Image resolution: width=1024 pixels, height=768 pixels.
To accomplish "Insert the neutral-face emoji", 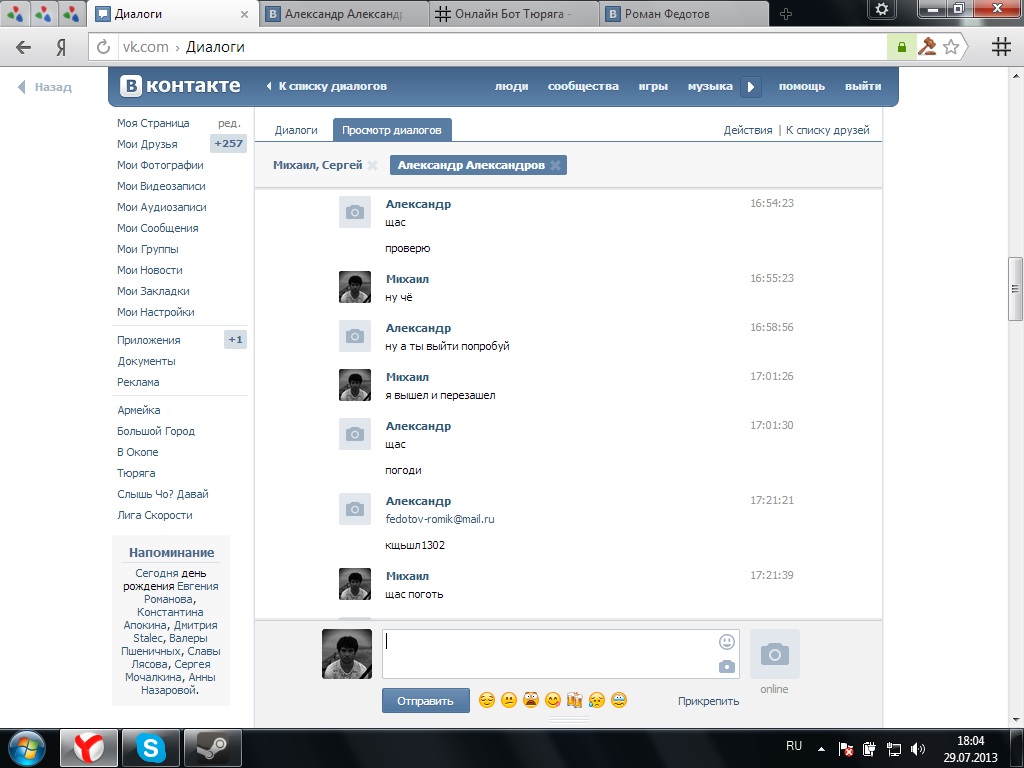I will coord(509,700).
